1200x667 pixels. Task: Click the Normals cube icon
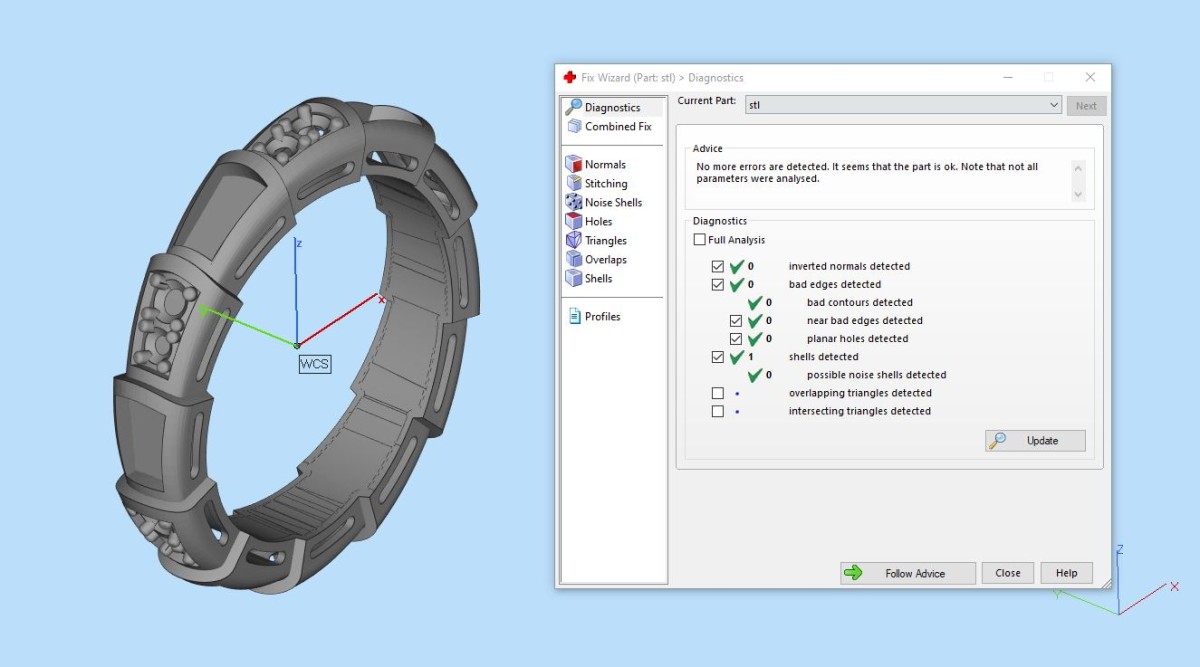(x=574, y=164)
